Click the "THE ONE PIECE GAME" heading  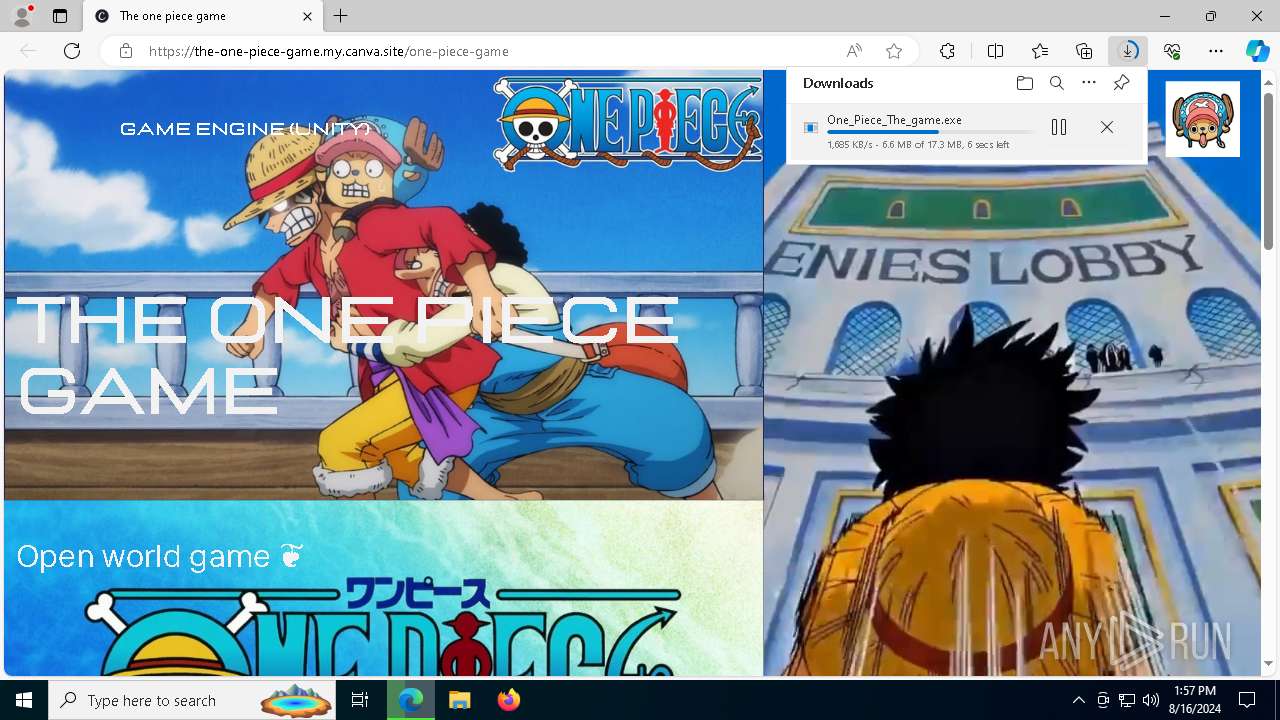click(348, 355)
